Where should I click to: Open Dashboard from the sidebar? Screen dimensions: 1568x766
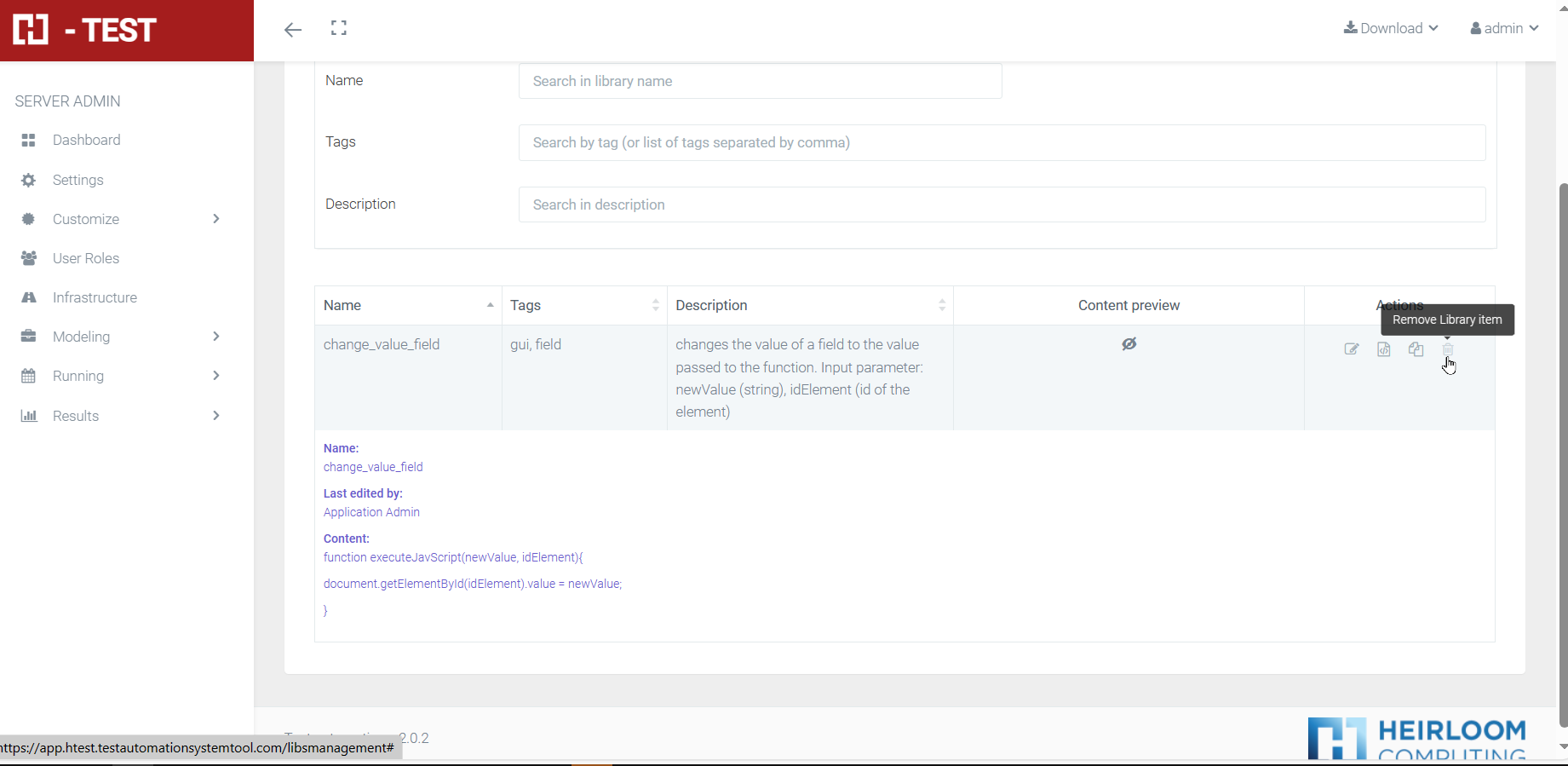[x=86, y=140]
